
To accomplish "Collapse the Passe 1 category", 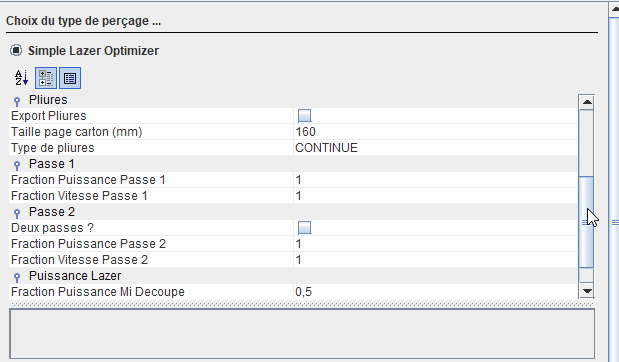I will tap(17, 165).
